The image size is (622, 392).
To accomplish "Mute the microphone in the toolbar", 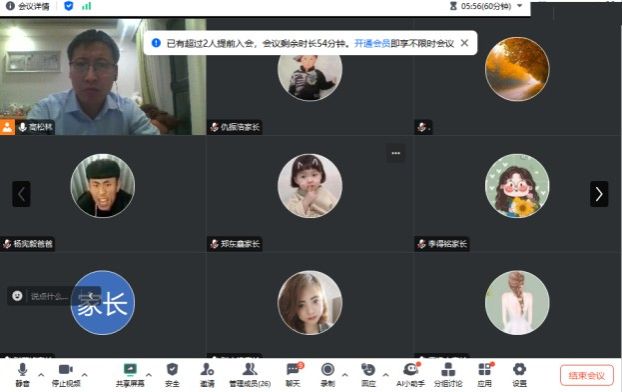I will pos(22,375).
